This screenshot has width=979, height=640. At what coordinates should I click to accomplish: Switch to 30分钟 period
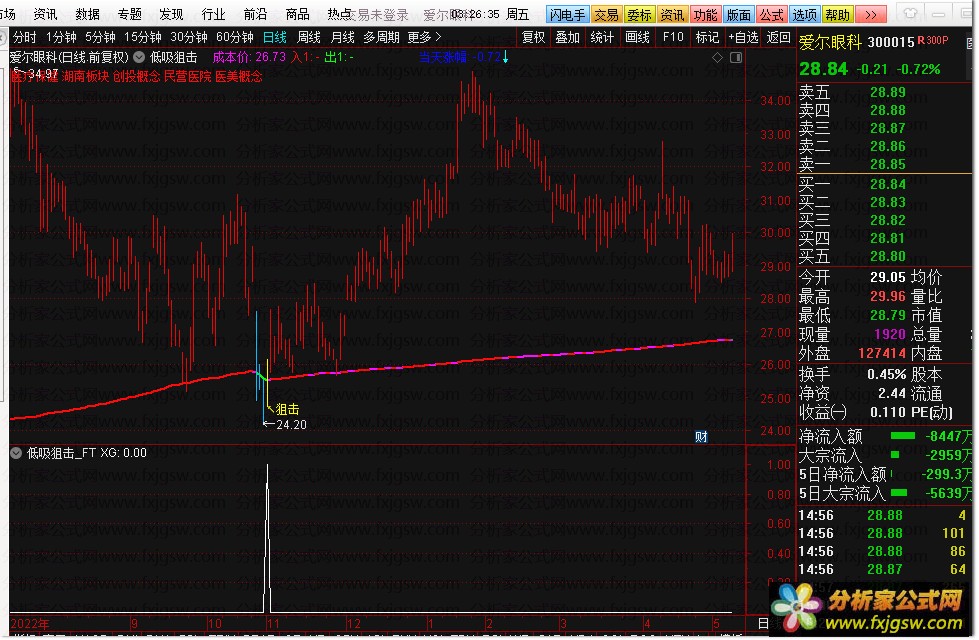tap(189, 37)
